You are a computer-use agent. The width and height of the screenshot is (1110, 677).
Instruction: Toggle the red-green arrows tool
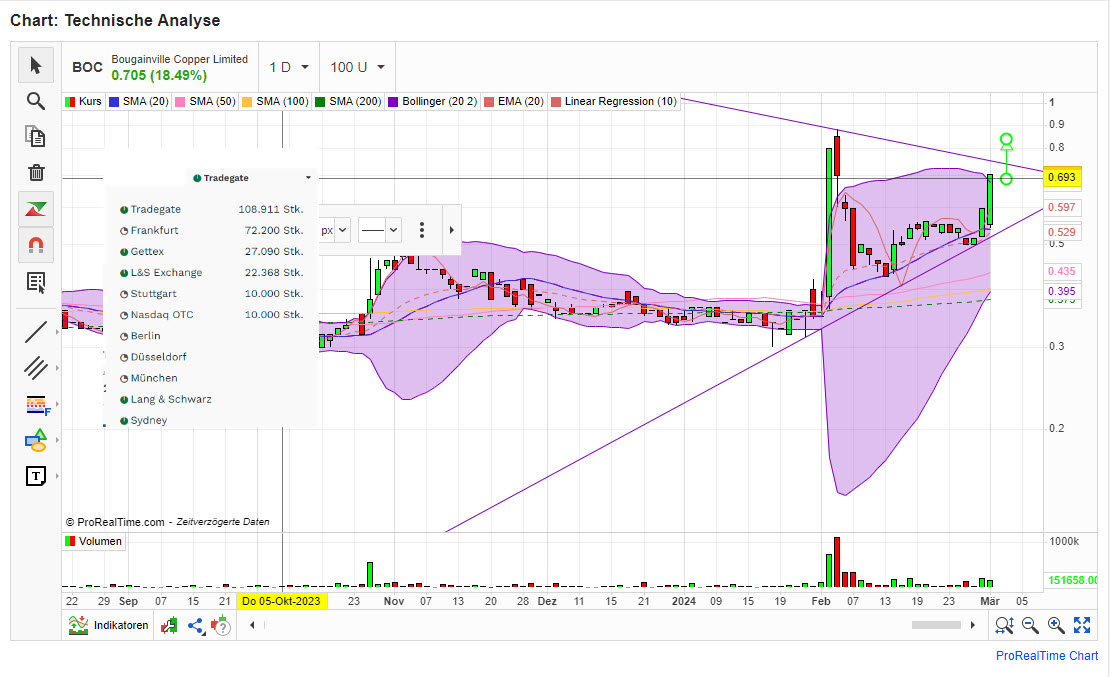click(x=36, y=209)
